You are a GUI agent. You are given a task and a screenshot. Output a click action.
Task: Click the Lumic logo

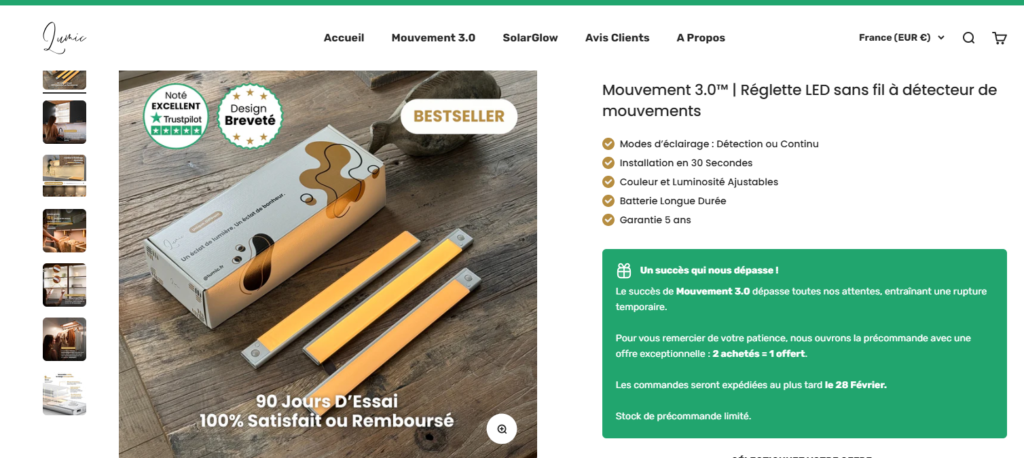(x=64, y=37)
